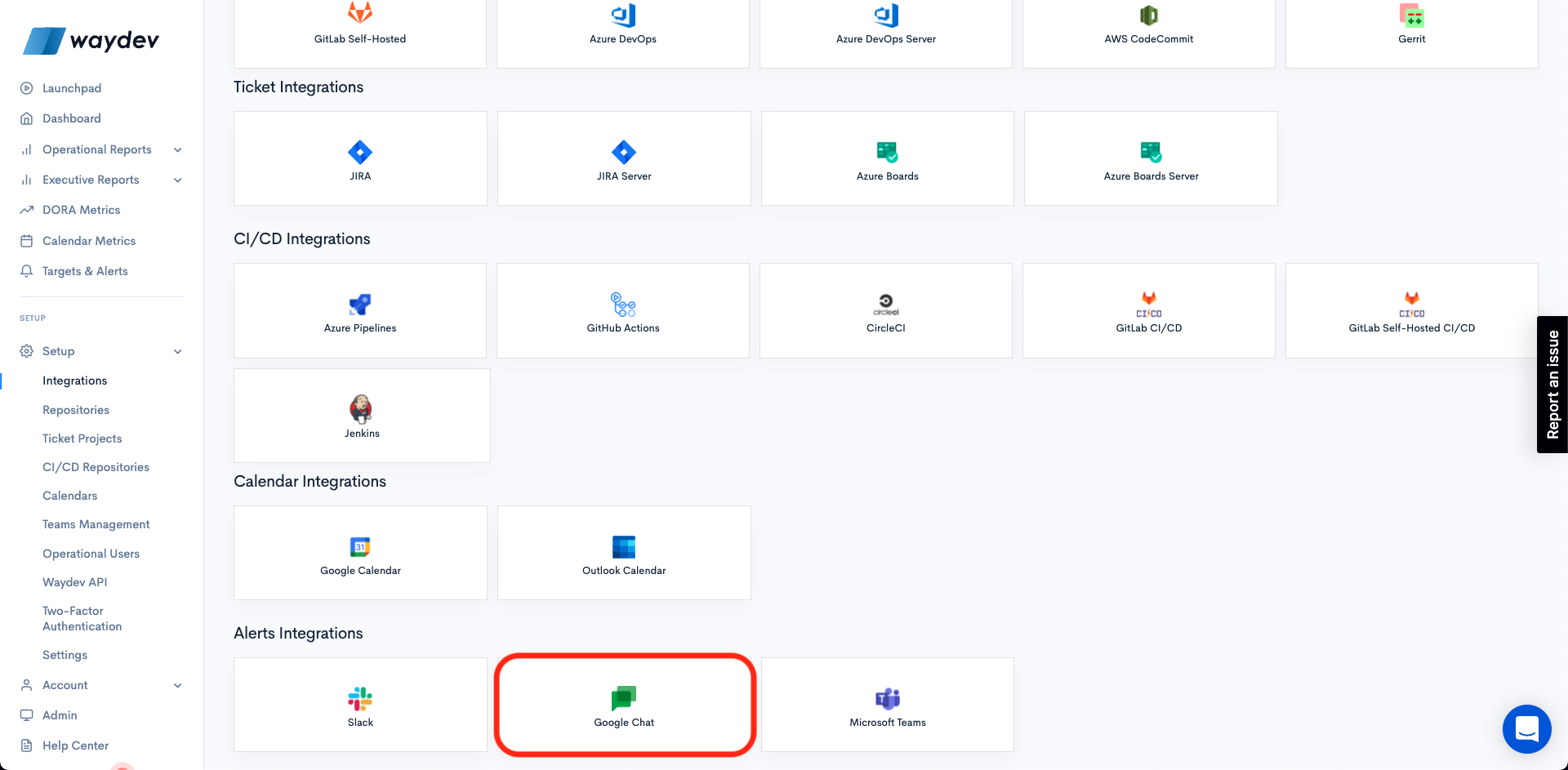
Task: Click the Azure Pipelines rocket icon
Action: 360,305
